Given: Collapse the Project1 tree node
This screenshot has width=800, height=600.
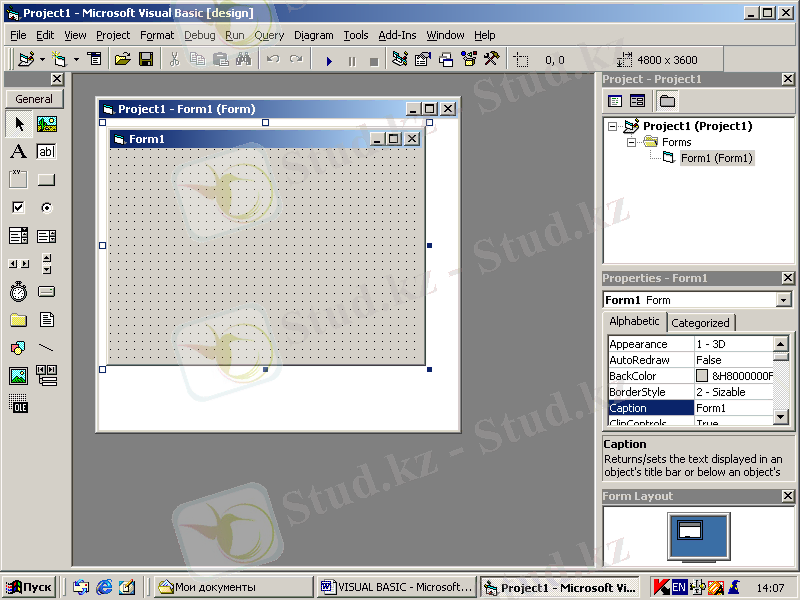Looking at the screenshot, I should [612, 126].
